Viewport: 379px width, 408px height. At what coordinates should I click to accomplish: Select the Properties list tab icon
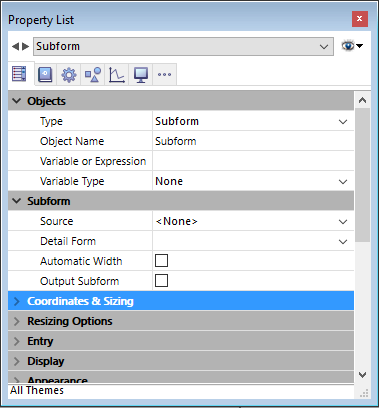point(19,74)
